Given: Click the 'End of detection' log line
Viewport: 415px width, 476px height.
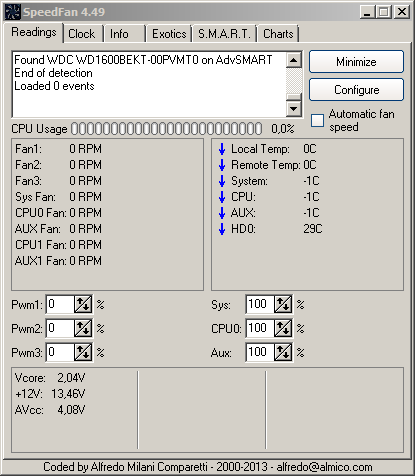Looking at the screenshot, I should point(53,73).
